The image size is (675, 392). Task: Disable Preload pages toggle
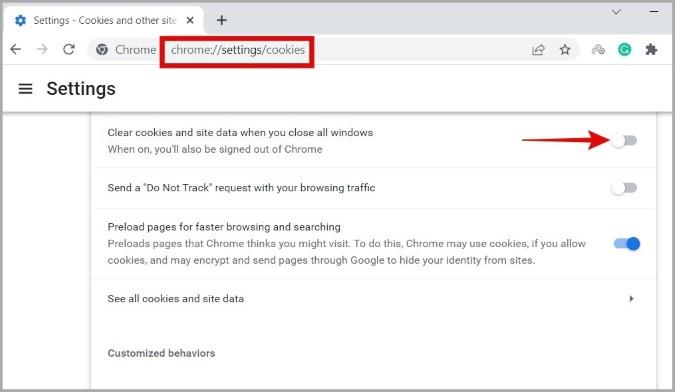627,244
